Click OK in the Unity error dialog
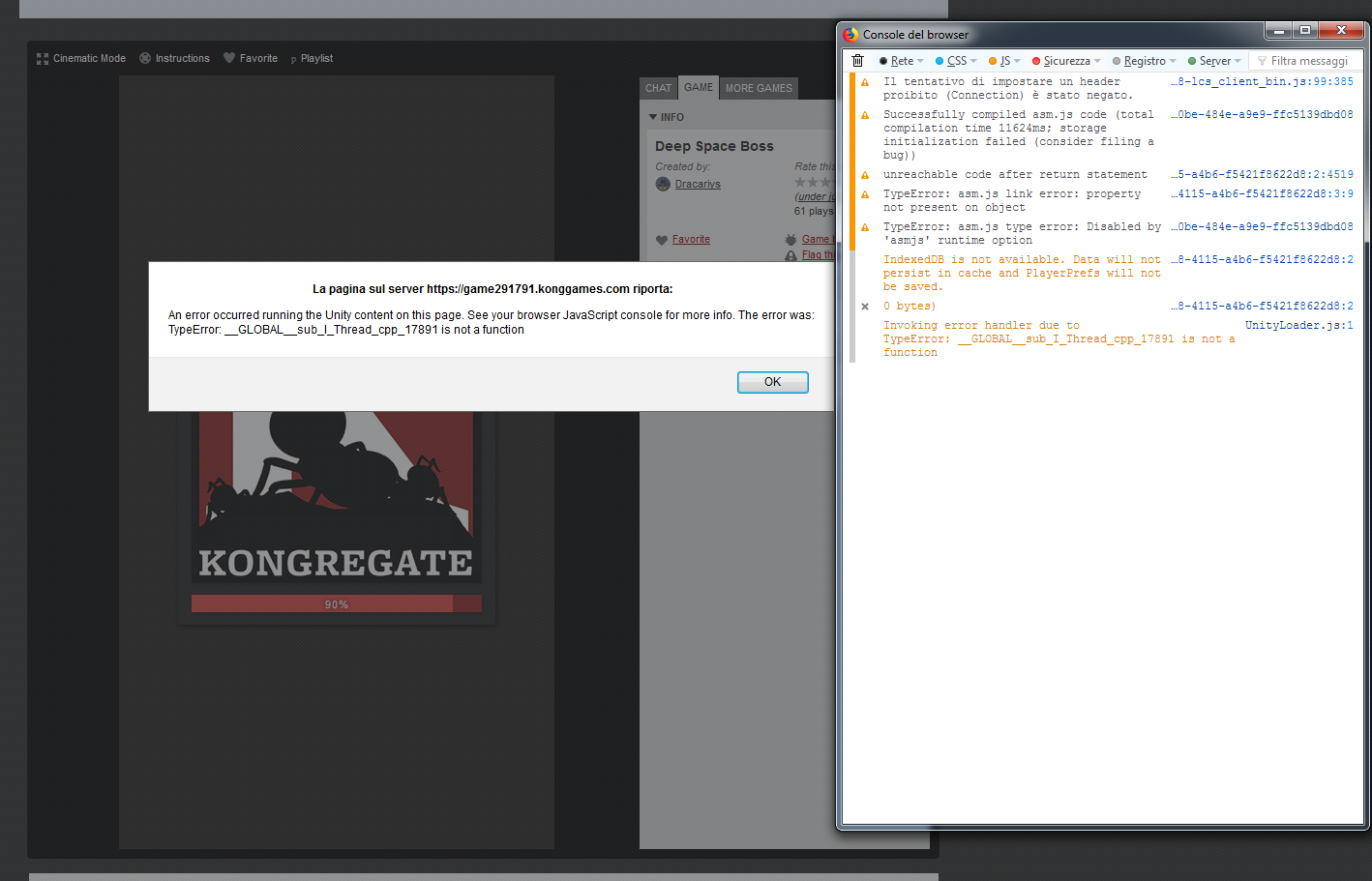Image resolution: width=1372 pixels, height=881 pixels. coord(772,382)
